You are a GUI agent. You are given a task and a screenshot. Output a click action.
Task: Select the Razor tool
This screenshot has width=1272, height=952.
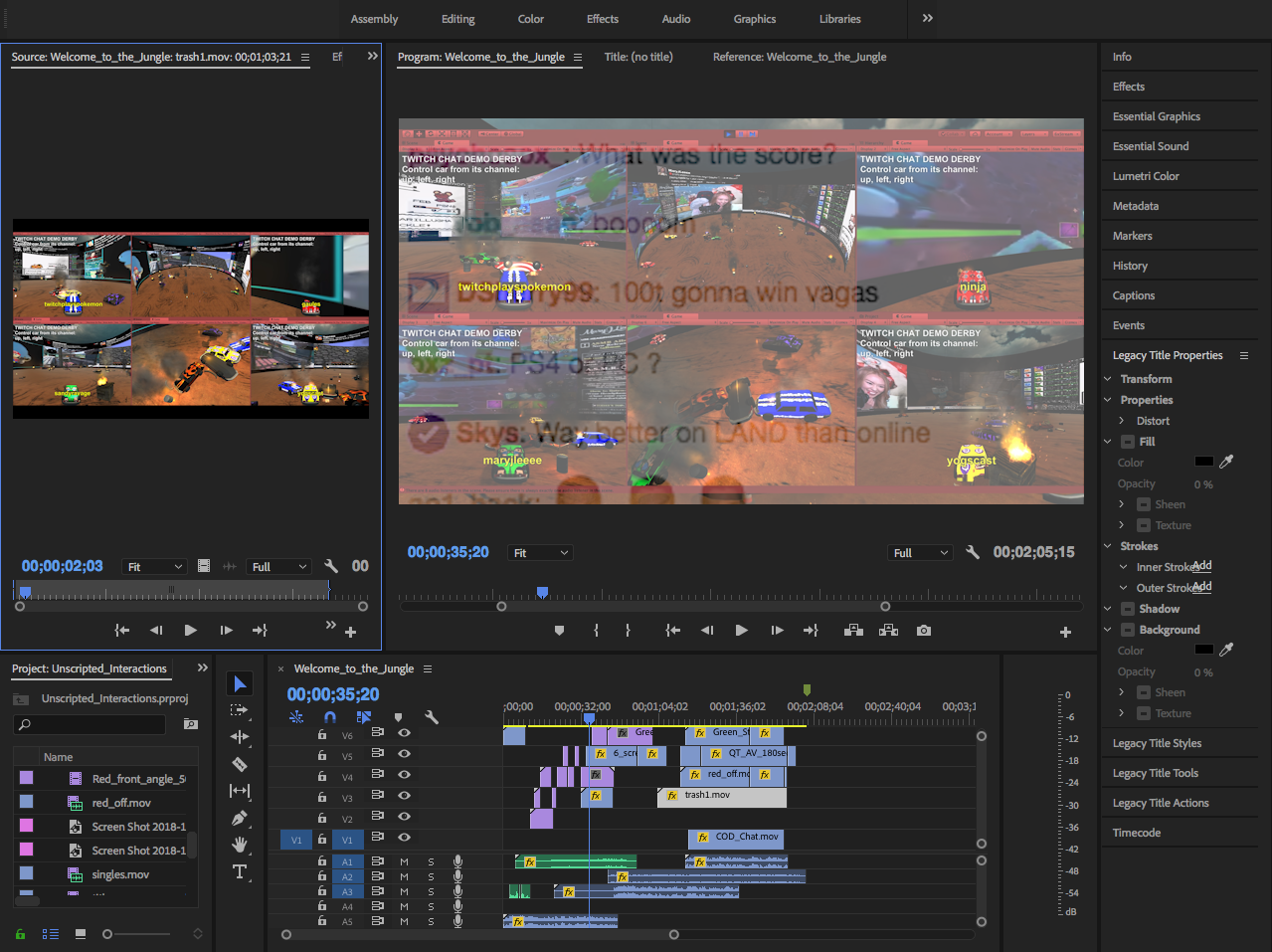(x=240, y=764)
